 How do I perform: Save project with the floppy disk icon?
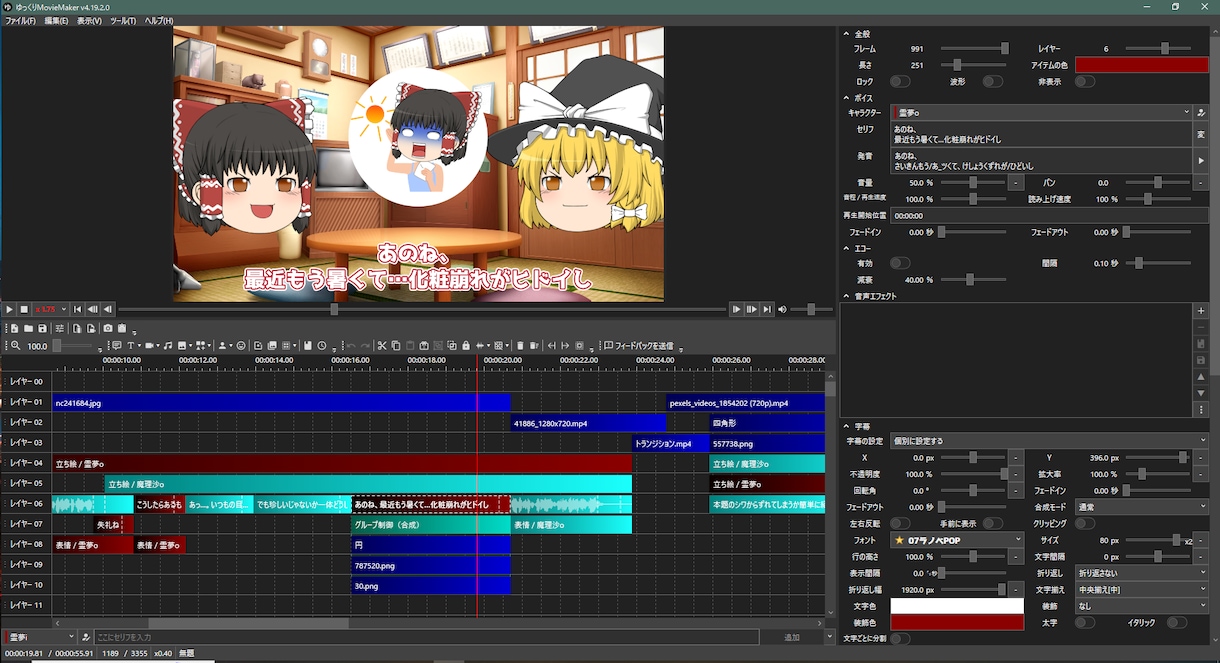pos(42,328)
